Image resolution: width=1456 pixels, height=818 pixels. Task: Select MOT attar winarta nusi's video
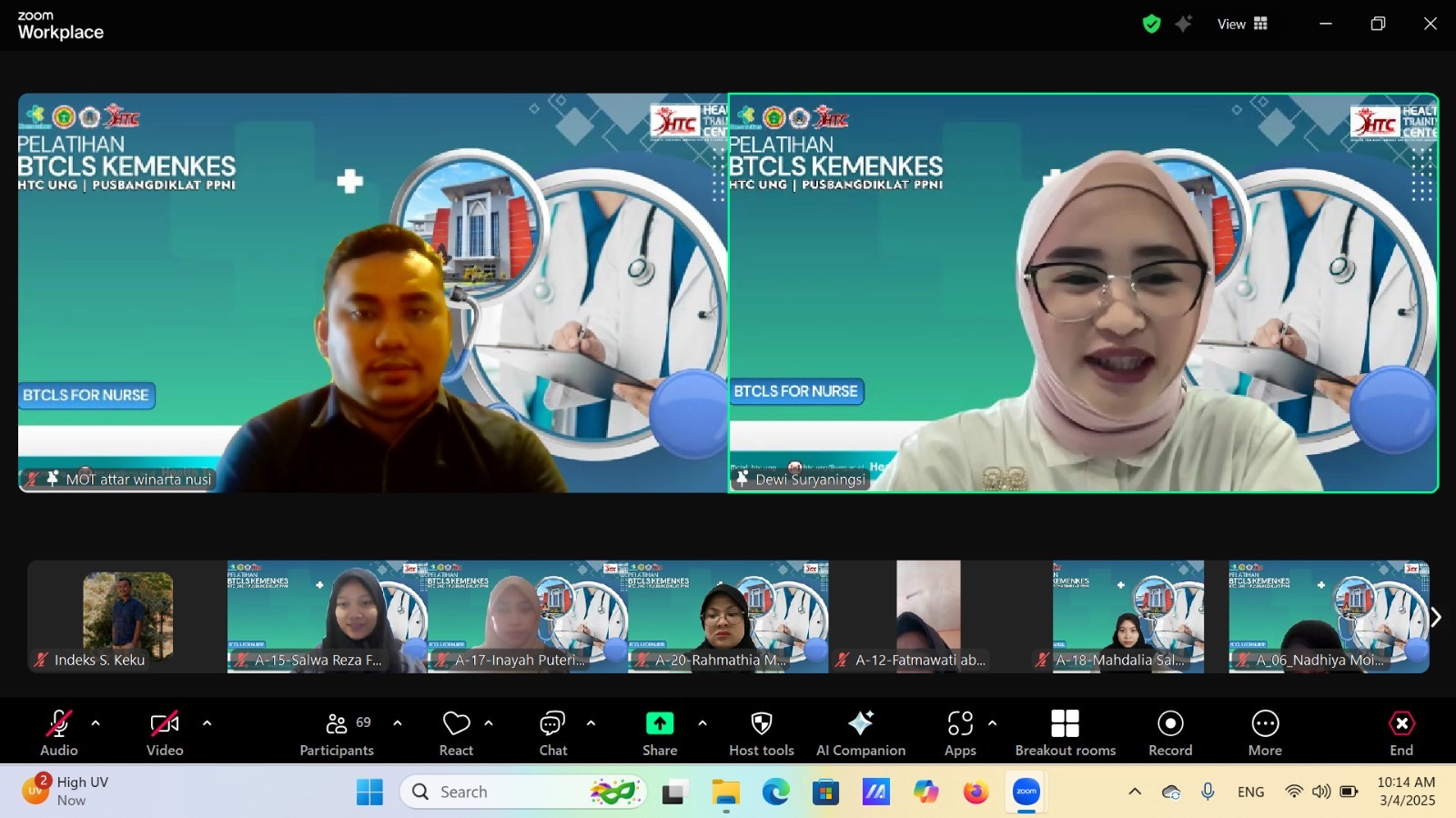[x=373, y=293]
